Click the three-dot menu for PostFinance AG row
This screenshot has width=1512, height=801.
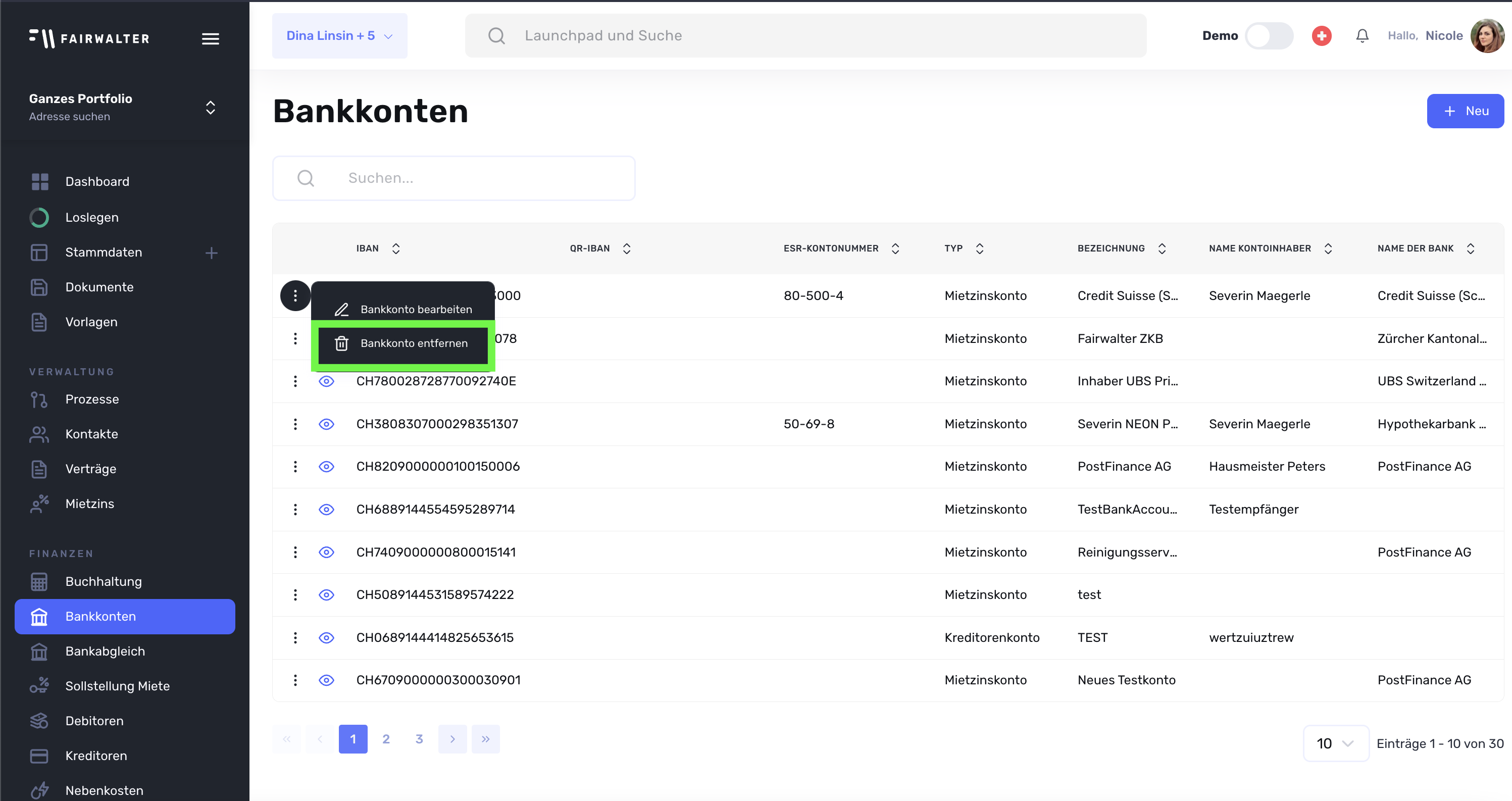click(x=295, y=467)
